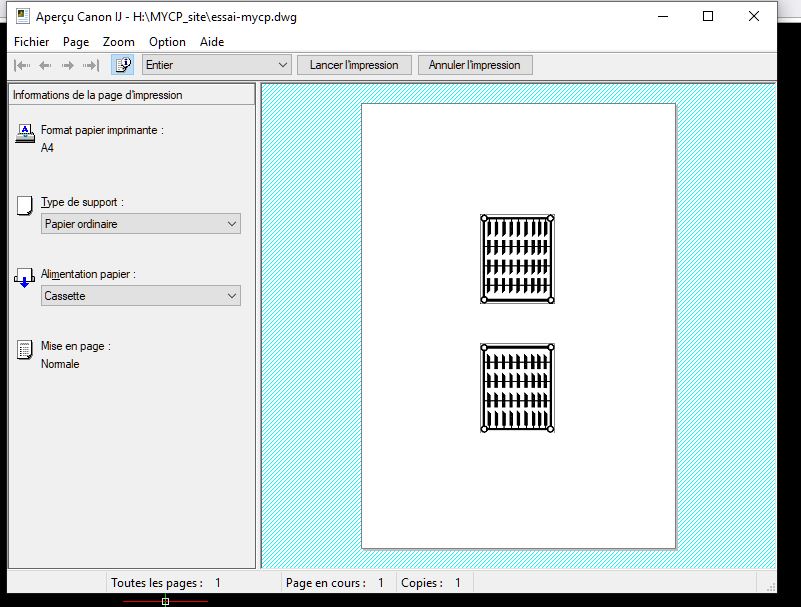Go to last page arrow icon
Image resolution: width=801 pixels, height=607 pixels.
point(91,65)
